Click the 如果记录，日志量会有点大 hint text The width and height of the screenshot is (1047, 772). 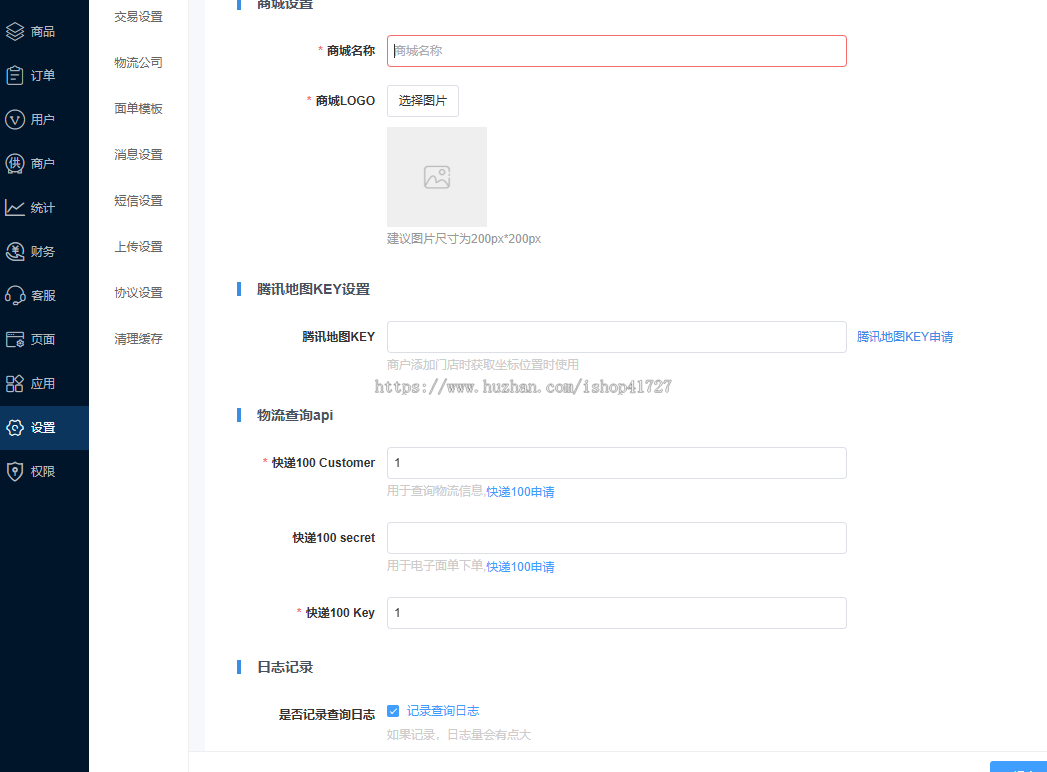click(x=459, y=735)
